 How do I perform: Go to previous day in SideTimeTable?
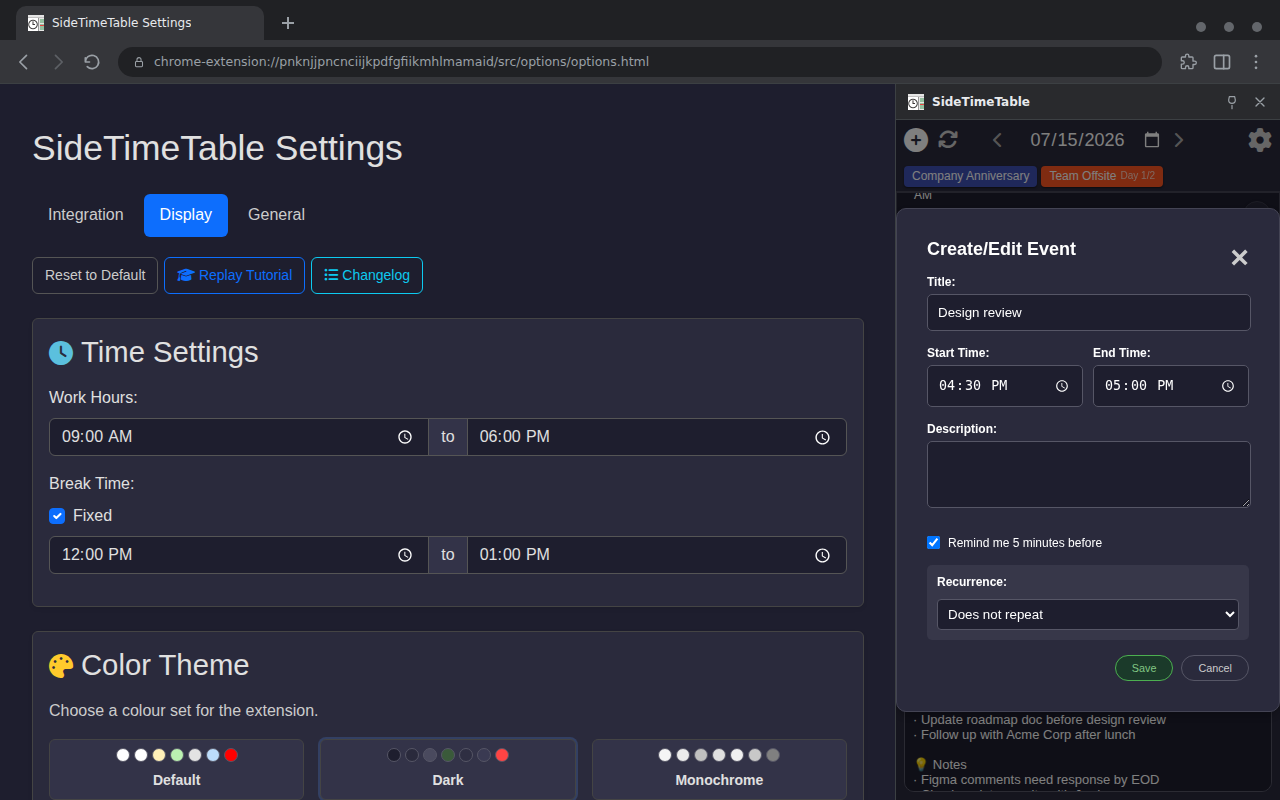click(997, 140)
